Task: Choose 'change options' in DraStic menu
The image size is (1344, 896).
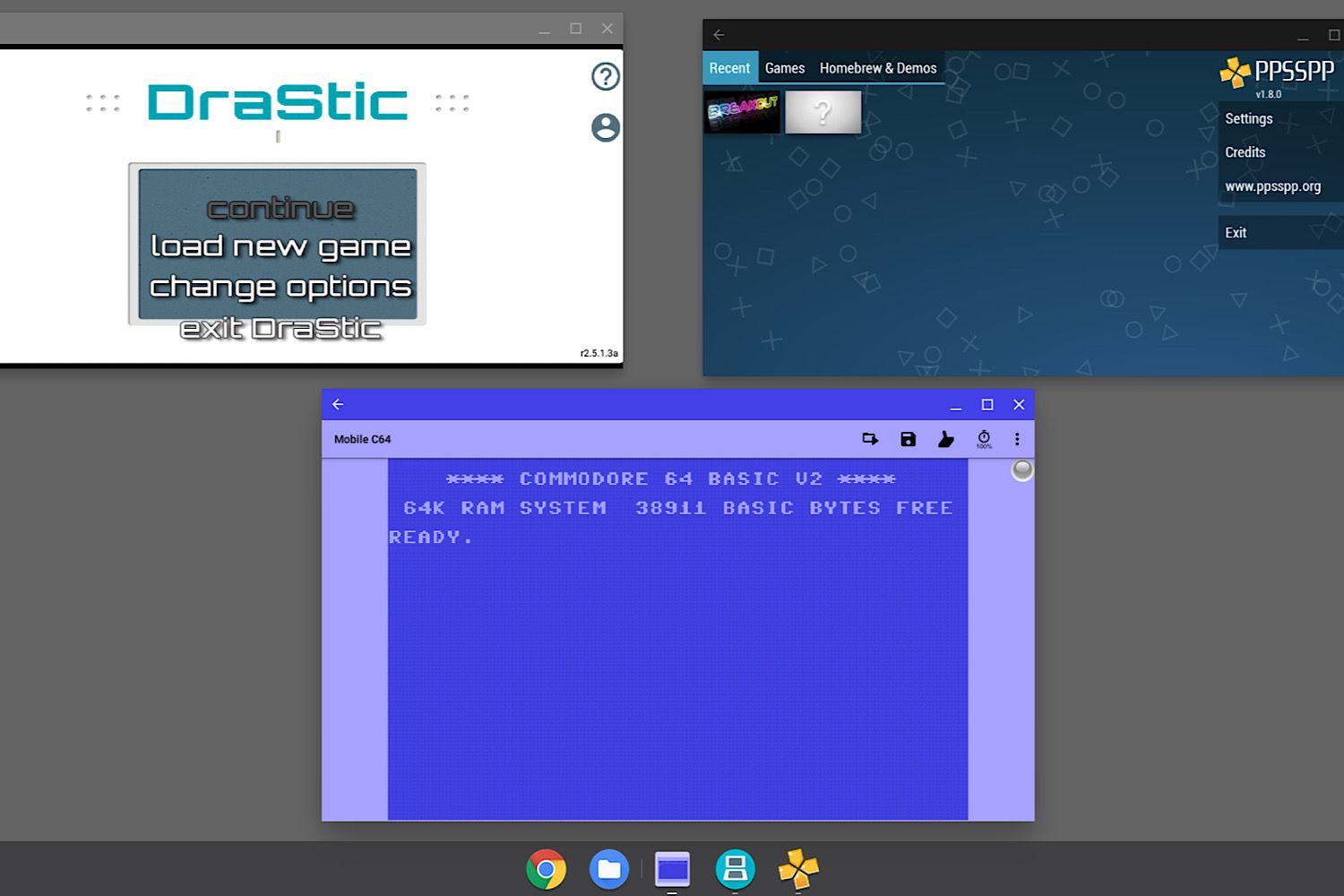Action: pyautogui.click(x=280, y=287)
